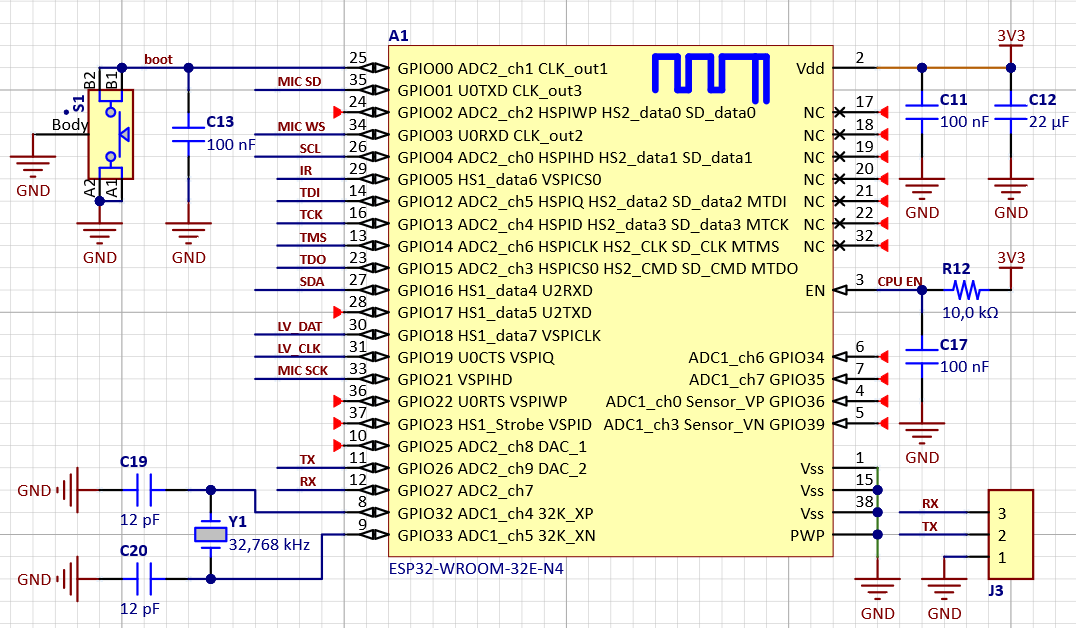This screenshot has height=628, width=1076.
Task: Click the LV_CLK net label
Action: point(299,349)
